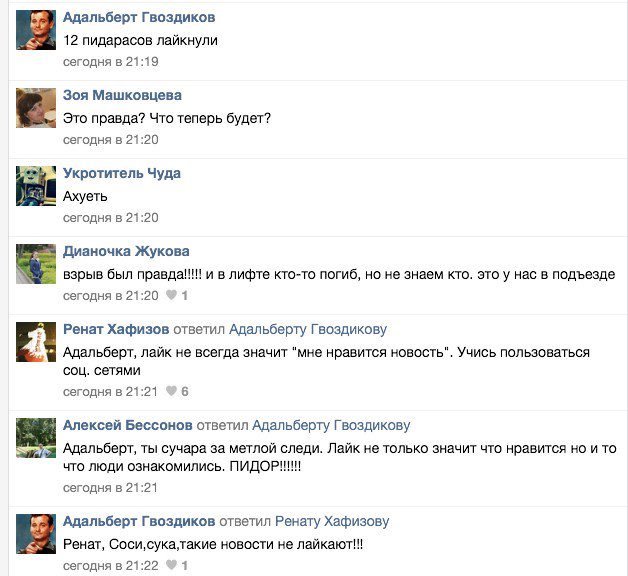Follow the 'Адальберту Гвоздикову' reply link in Ренат's comment
The height and width of the screenshot is (576, 628).
pyautogui.click(x=308, y=329)
